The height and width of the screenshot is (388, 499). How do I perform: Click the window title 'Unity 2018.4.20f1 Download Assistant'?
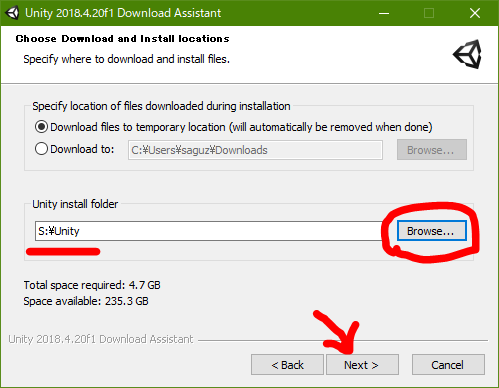(x=123, y=13)
